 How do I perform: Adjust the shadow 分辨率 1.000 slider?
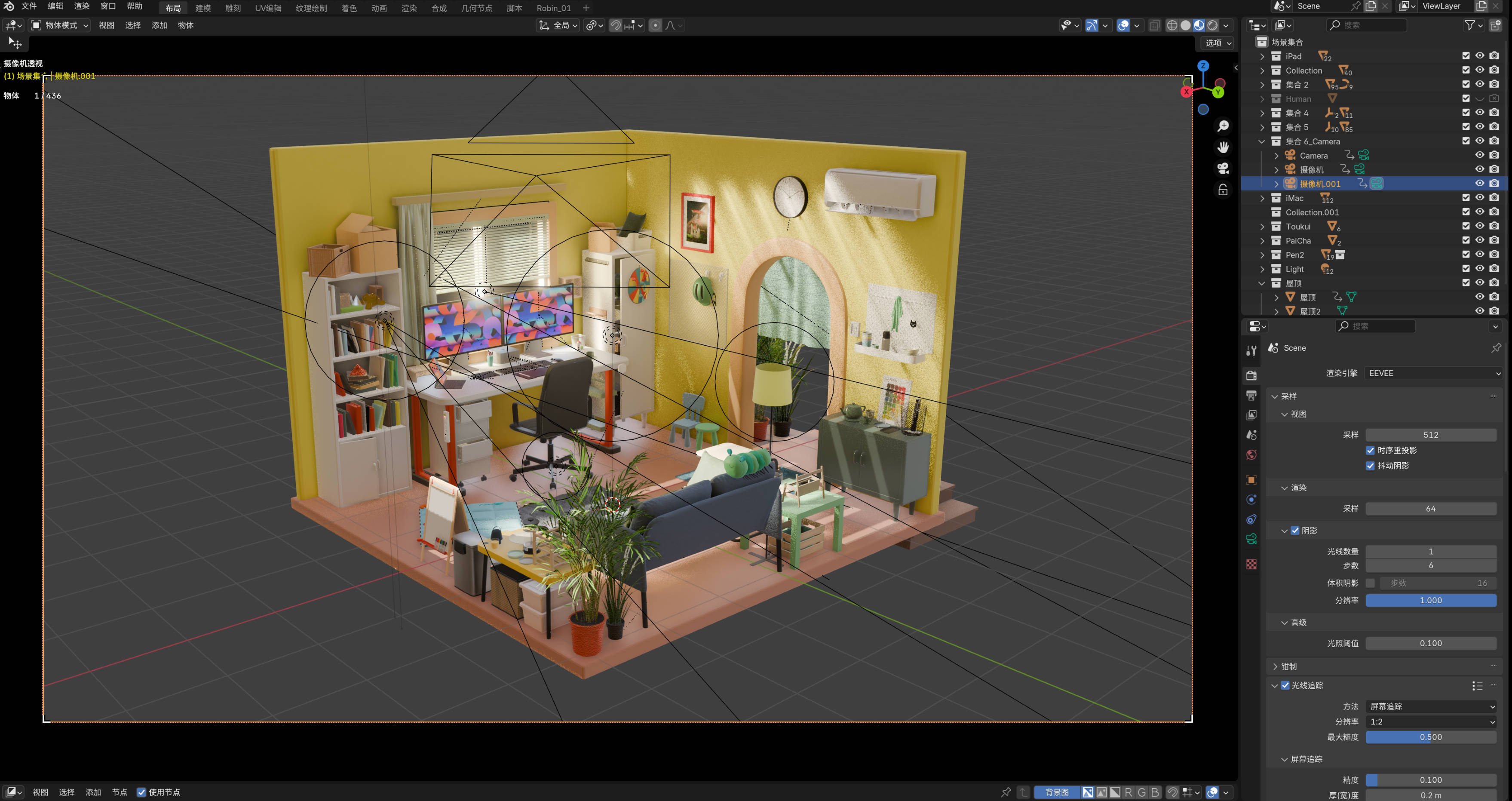tap(1431, 600)
